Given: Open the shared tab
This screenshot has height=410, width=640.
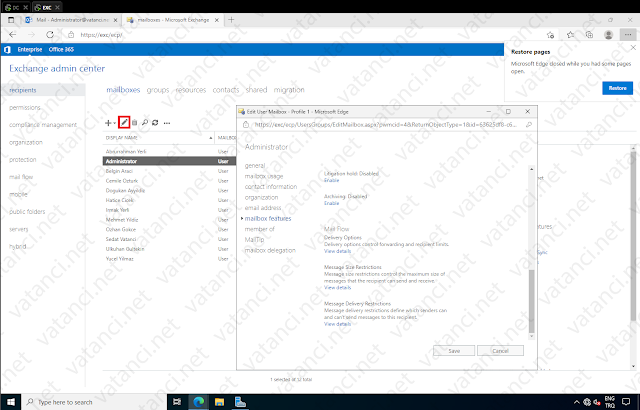Looking at the screenshot, I should pos(256,90).
